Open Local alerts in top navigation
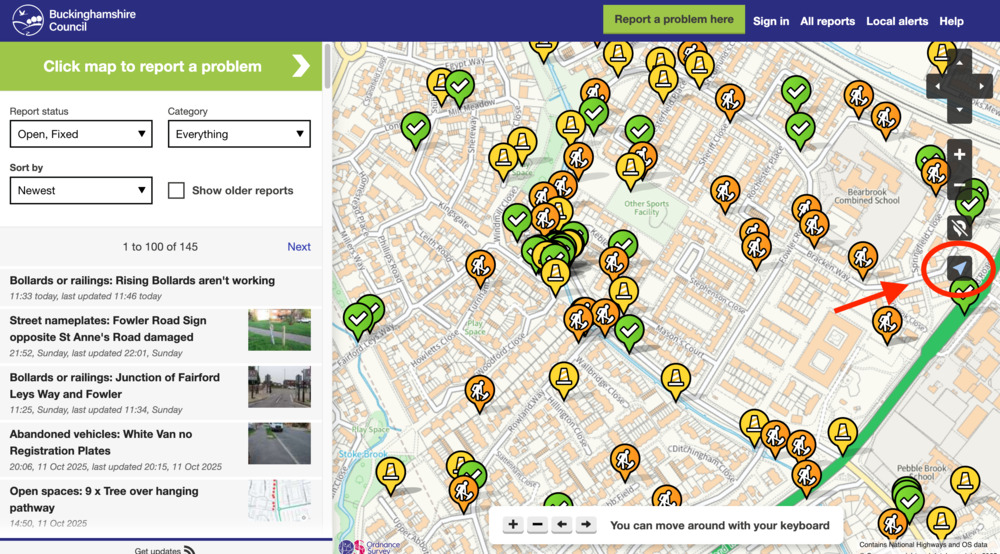The width and height of the screenshot is (1000, 554). tap(897, 21)
